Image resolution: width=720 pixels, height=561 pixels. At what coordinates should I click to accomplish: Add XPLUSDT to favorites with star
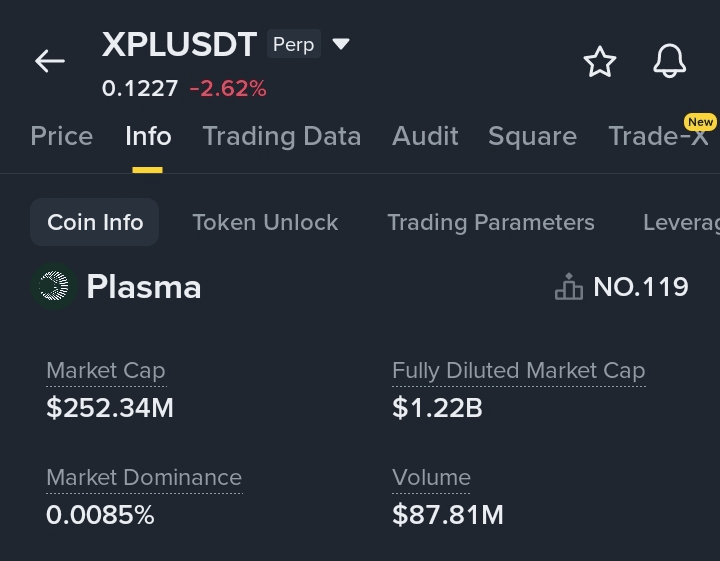click(x=600, y=62)
